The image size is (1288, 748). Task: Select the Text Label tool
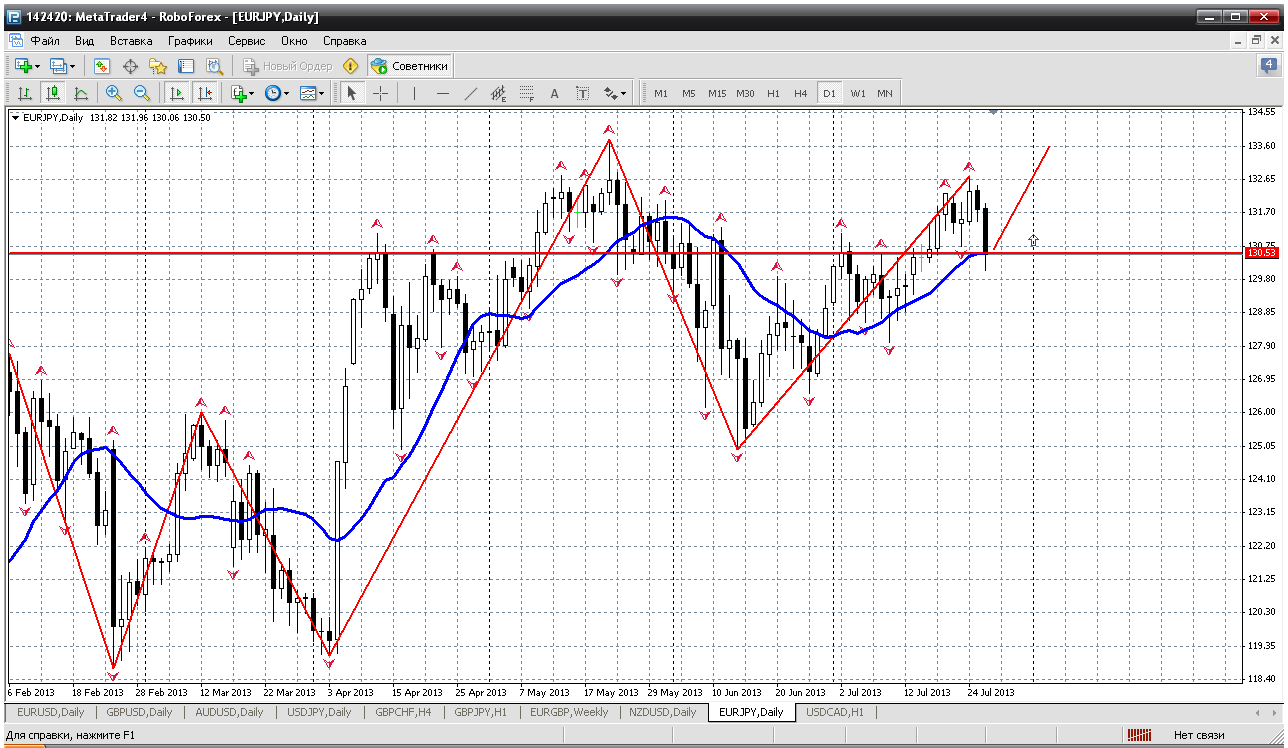583,93
